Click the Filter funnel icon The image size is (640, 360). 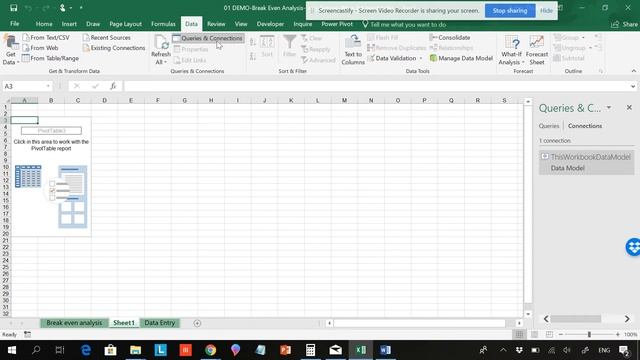click(x=289, y=42)
